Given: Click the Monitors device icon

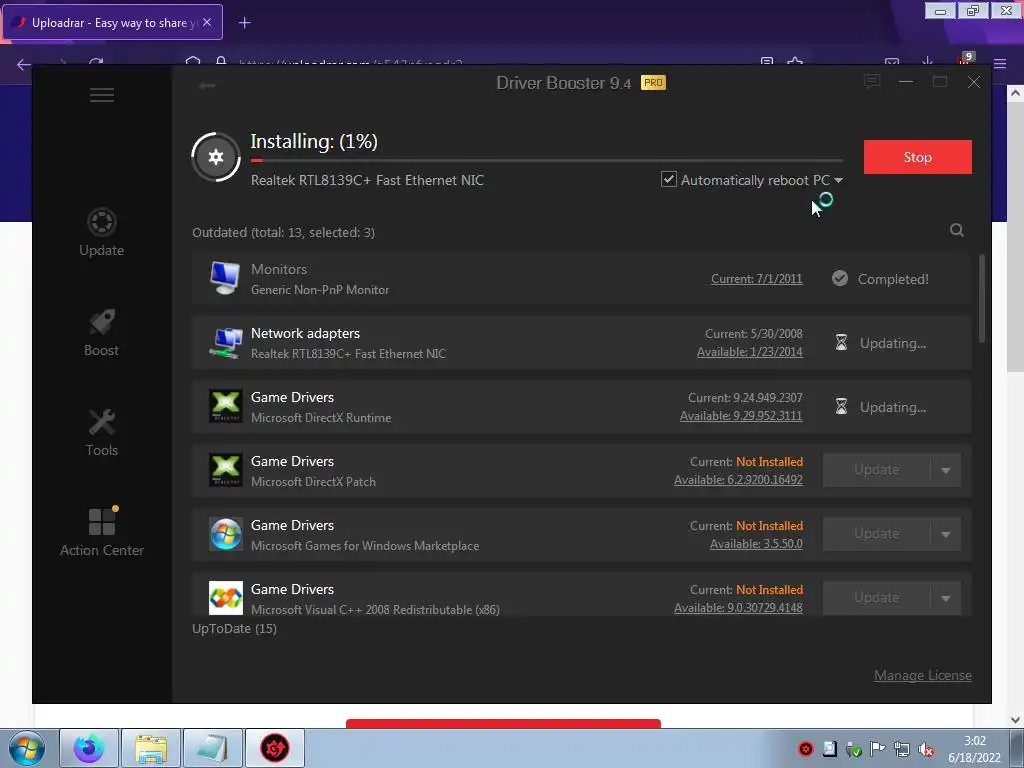Looking at the screenshot, I should pos(225,278).
